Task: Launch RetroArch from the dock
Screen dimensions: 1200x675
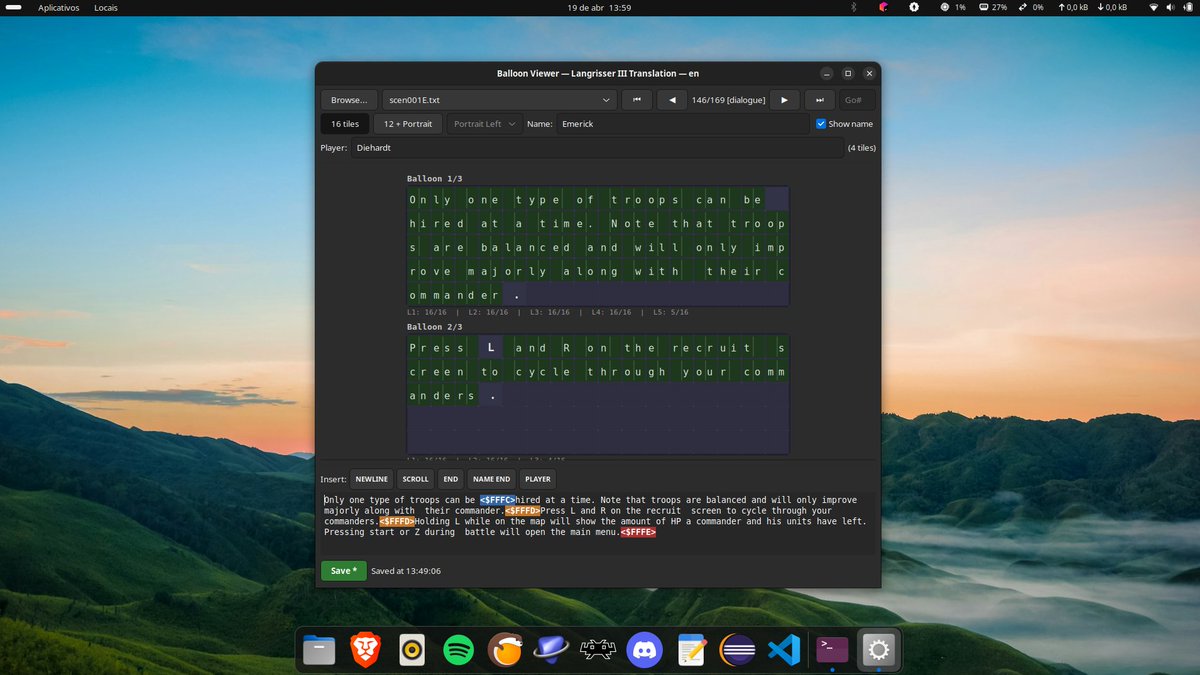Action: click(x=598, y=651)
